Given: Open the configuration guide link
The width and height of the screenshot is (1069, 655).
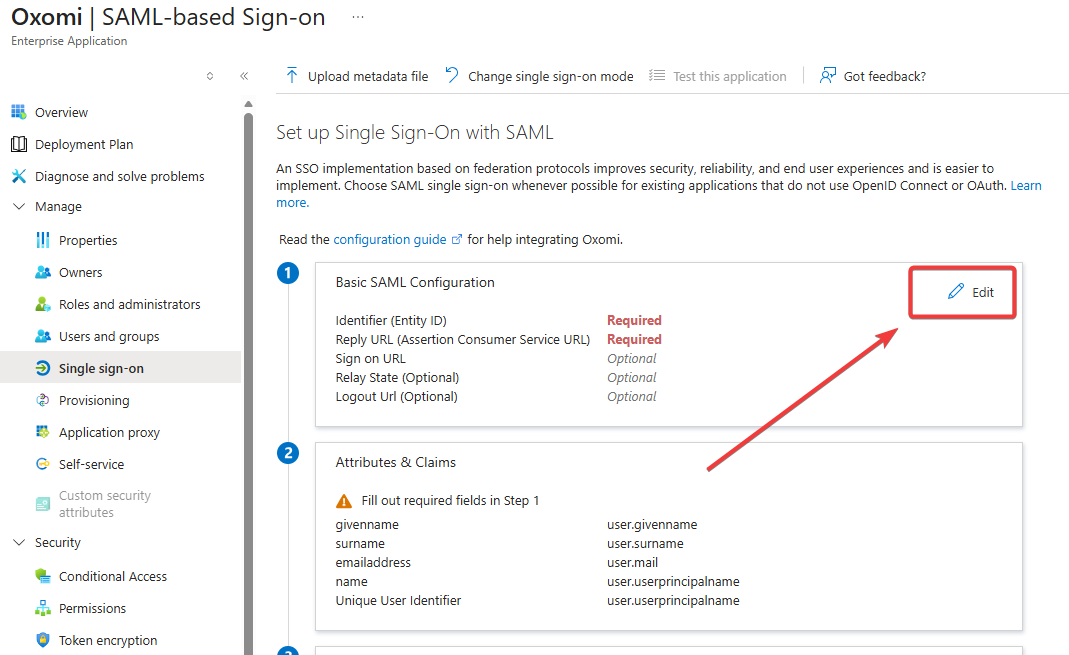Looking at the screenshot, I should (391, 240).
